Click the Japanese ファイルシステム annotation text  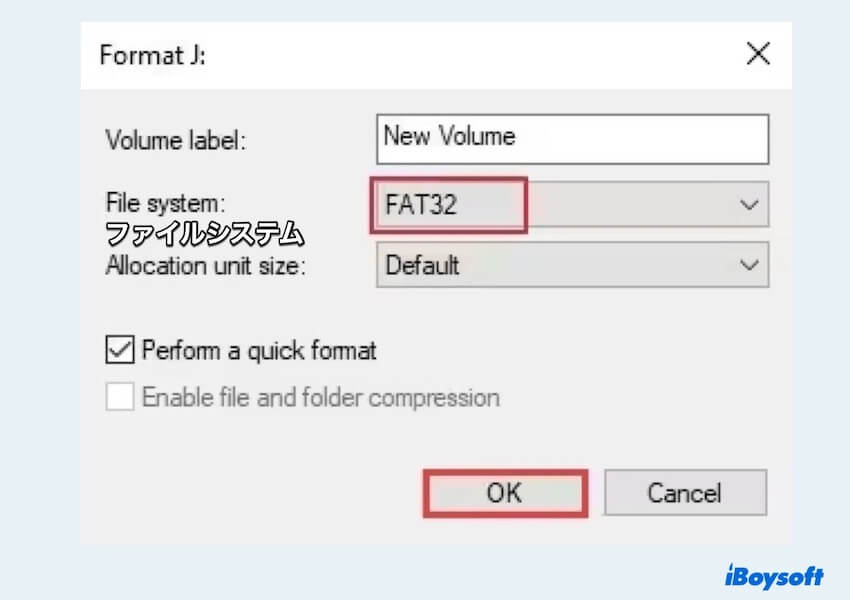click(x=204, y=235)
